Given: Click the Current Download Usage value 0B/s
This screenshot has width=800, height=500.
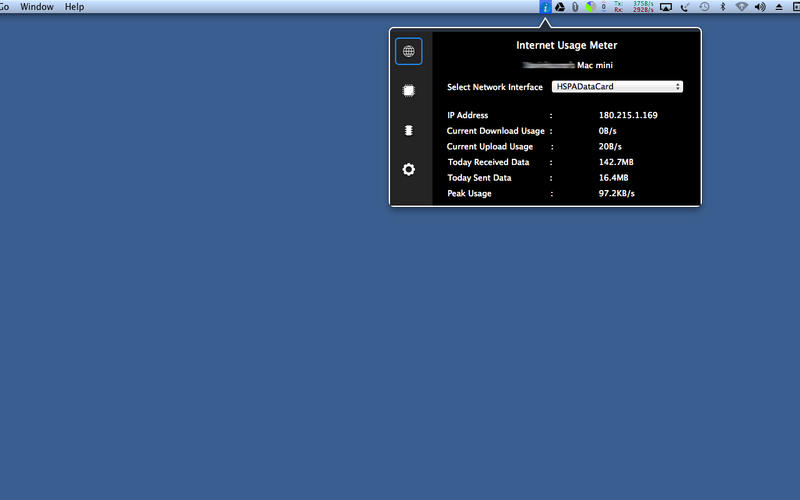Looking at the screenshot, I should pyautogui.click(x=607, y=131).
